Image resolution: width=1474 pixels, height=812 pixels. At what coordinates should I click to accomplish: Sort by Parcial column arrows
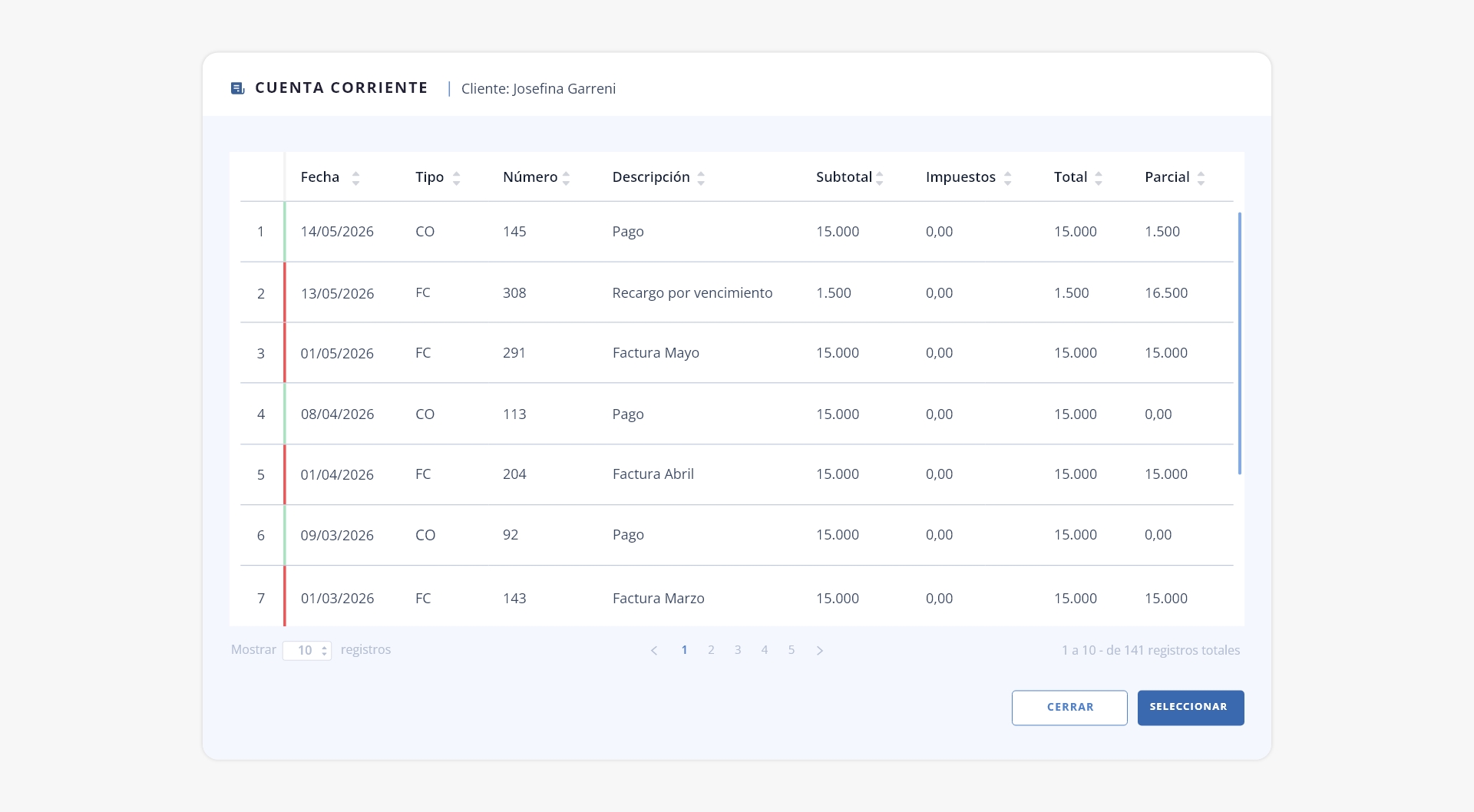coord(1201,178)
